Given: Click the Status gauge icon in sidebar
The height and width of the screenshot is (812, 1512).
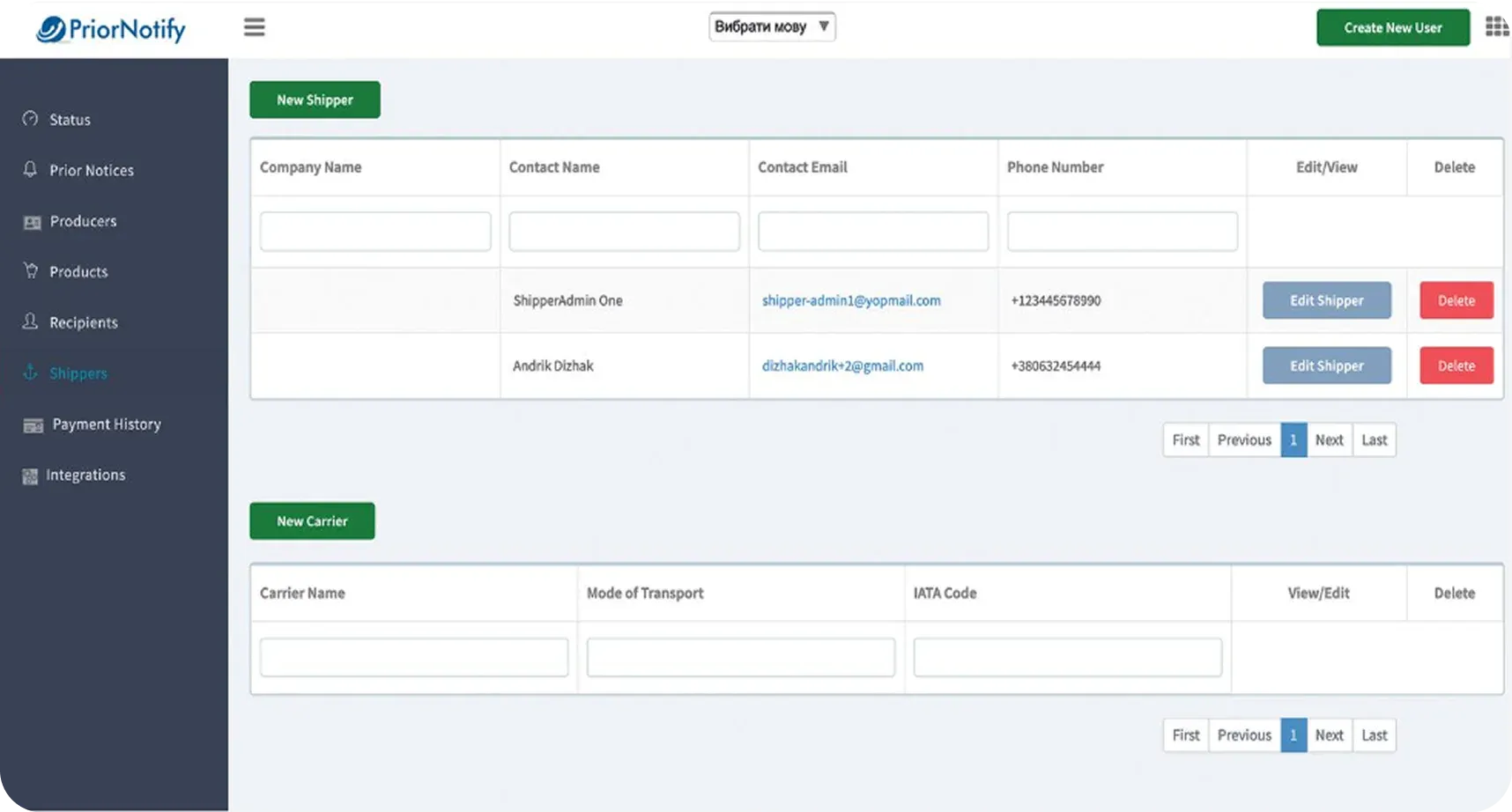Looking at the screenshot, I should (31, 119).
